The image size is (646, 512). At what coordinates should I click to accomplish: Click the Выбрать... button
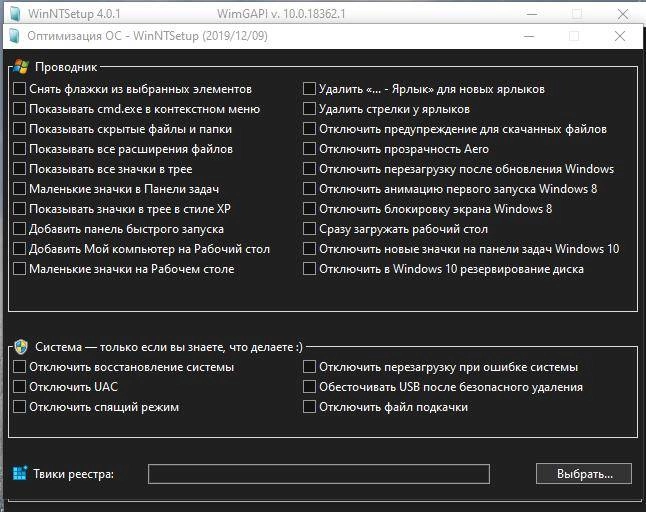point(584,474)
